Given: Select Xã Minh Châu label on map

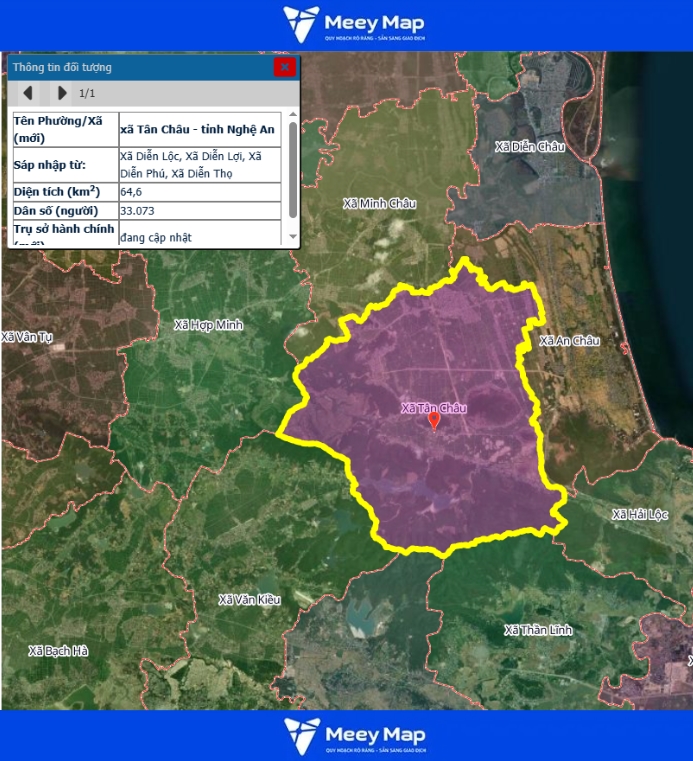Looking at the screenshot, I should (379, 204).
